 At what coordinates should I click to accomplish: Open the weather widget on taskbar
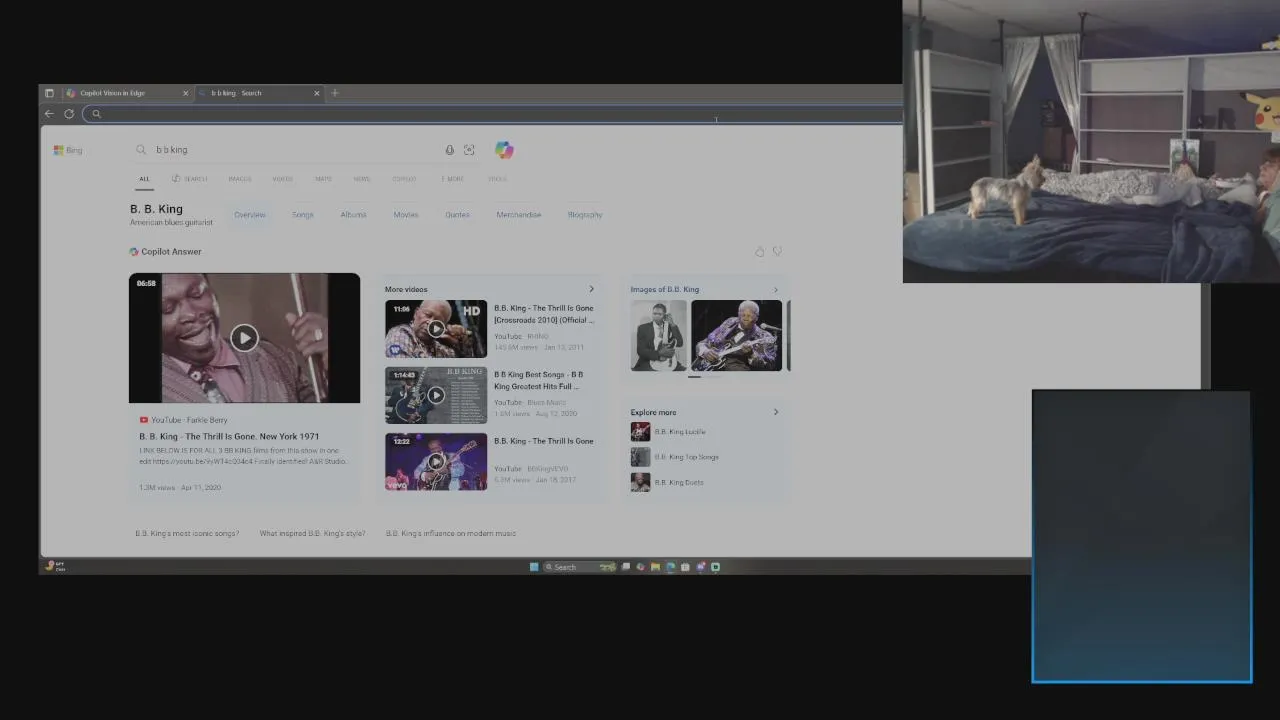pyautogui.click(x=56, y=567)
